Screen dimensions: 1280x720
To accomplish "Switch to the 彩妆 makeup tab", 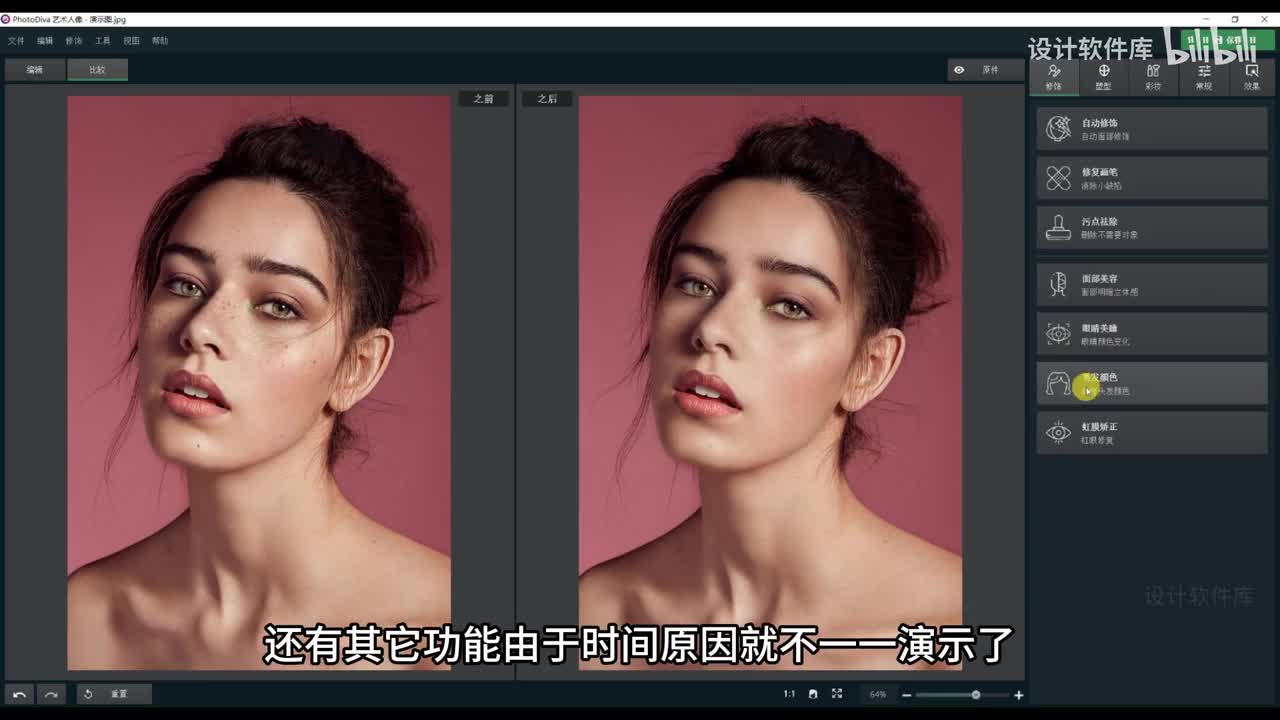I will click(x=1153, y=77).
